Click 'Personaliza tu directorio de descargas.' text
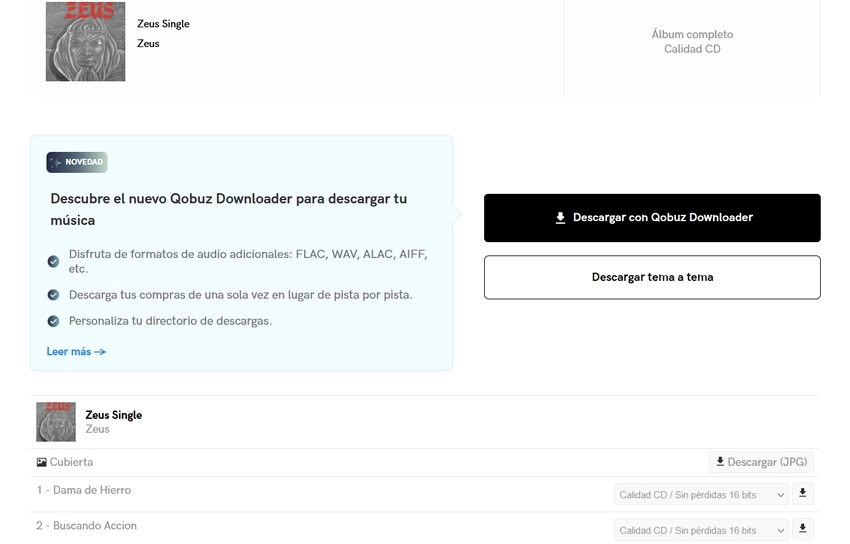Image resolution: width=850 pixels, height=544 pixels. [170, 321]
